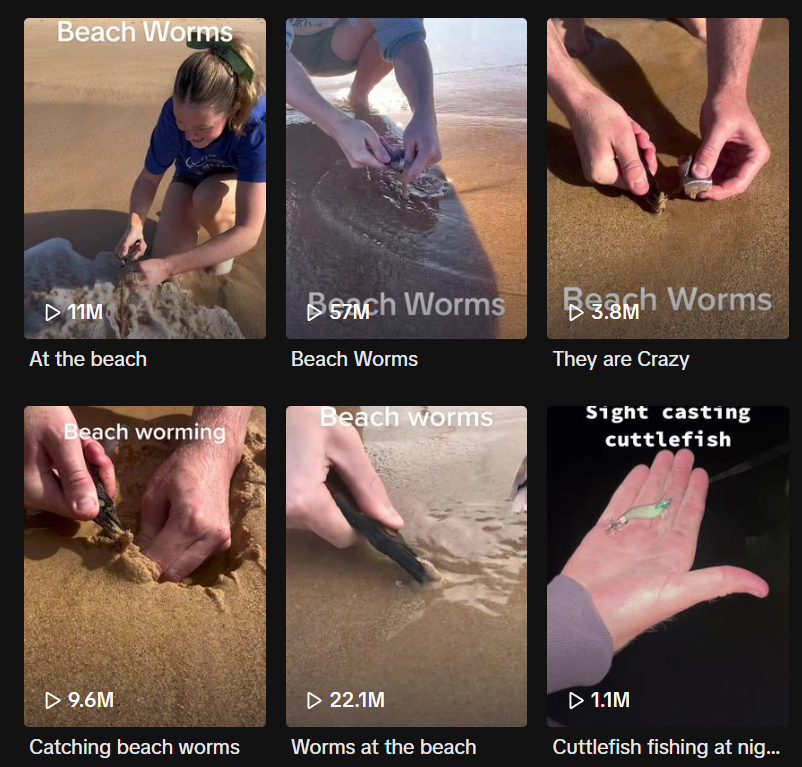Click play icon next to 1.1M views

click(576, 701)
